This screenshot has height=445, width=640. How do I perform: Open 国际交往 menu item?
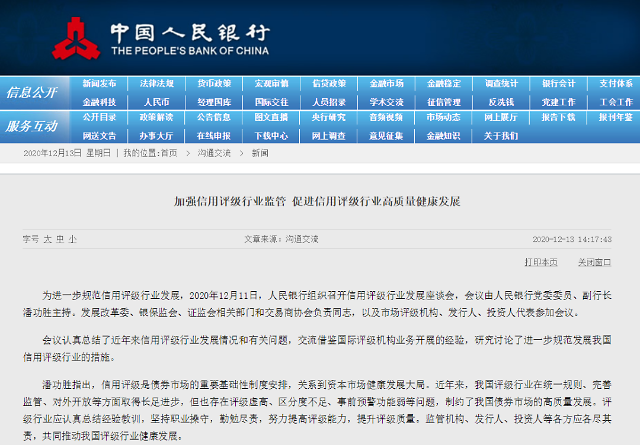coord(271,102)
